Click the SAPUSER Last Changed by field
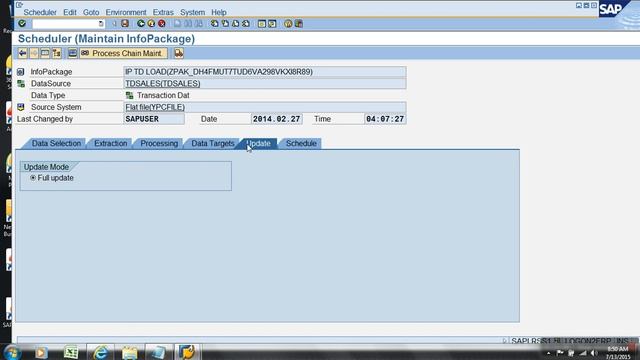This screenshot has width=640, height=360. coord(153,119)
